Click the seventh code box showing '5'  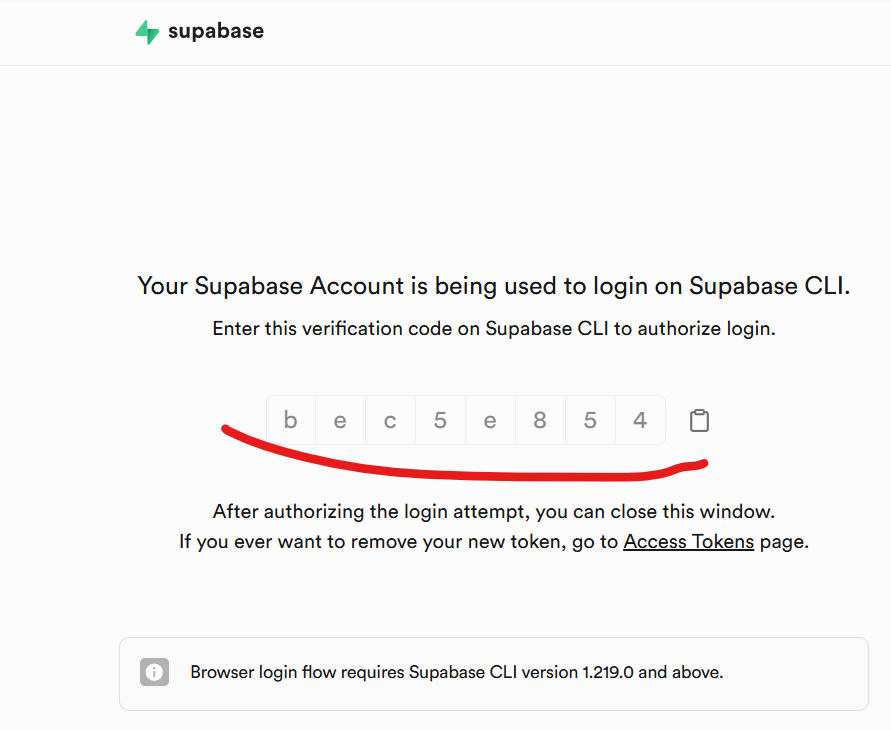(x=590, y=421)
